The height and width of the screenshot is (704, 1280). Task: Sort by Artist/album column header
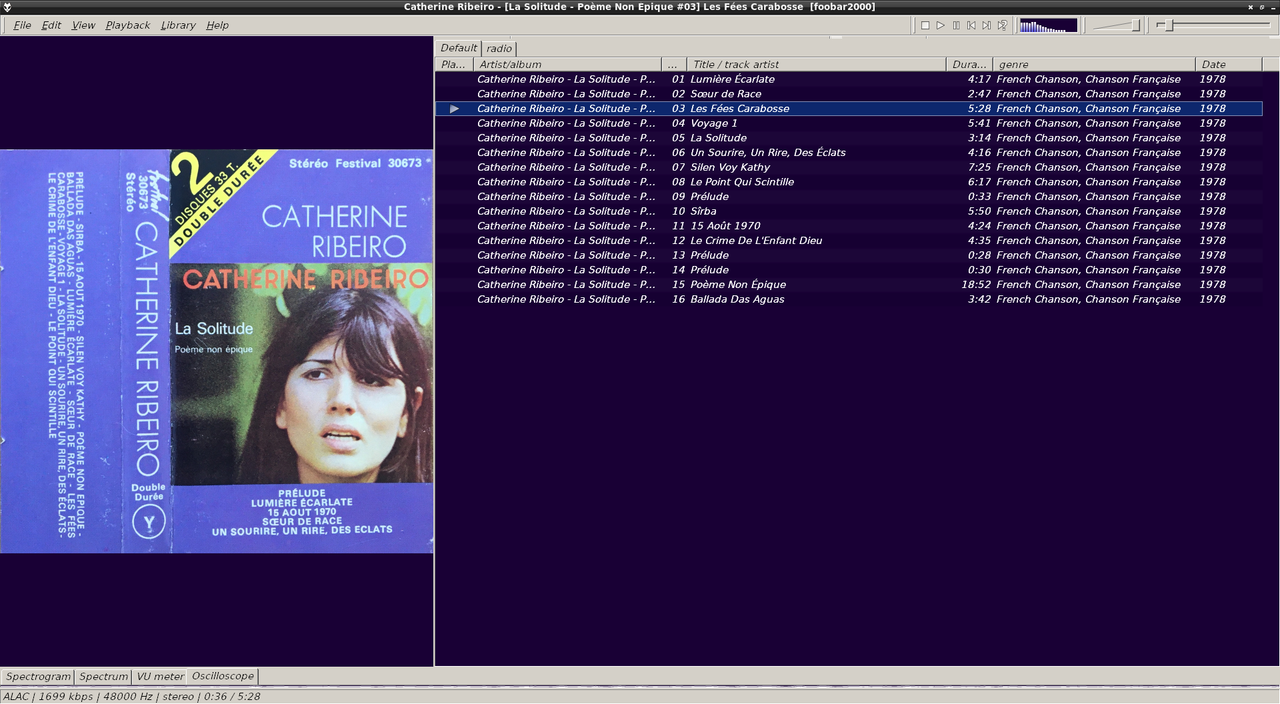click(567, 64)
